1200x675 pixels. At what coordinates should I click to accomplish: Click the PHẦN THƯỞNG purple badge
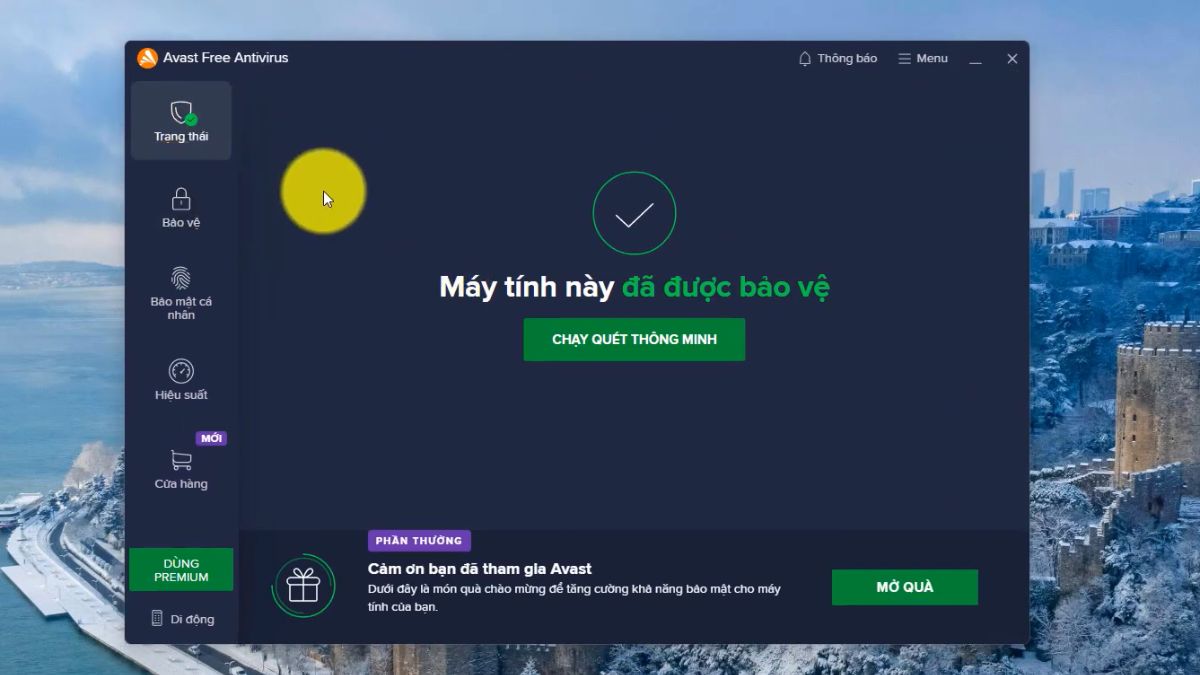pyautogui.click(x=419, y=541)
